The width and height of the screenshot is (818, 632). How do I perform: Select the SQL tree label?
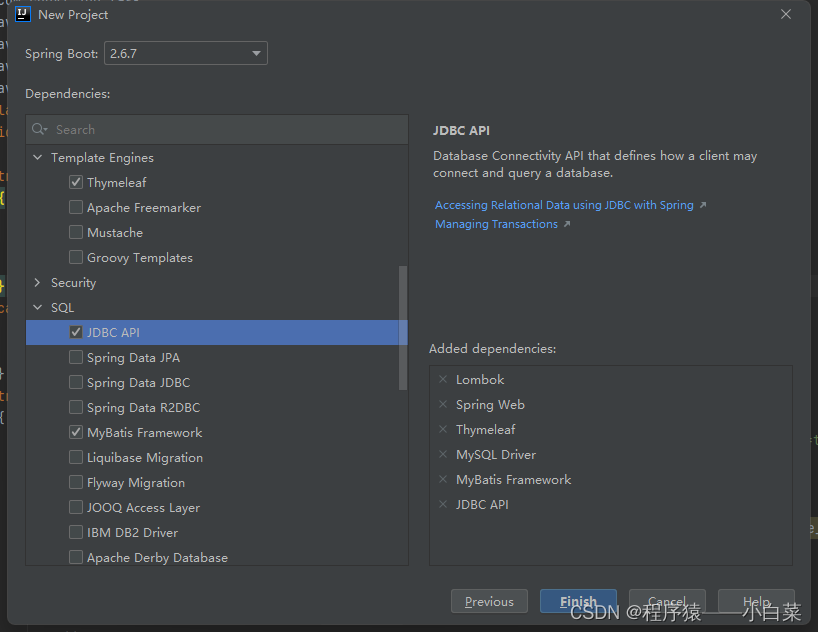(x=63, y=307)
